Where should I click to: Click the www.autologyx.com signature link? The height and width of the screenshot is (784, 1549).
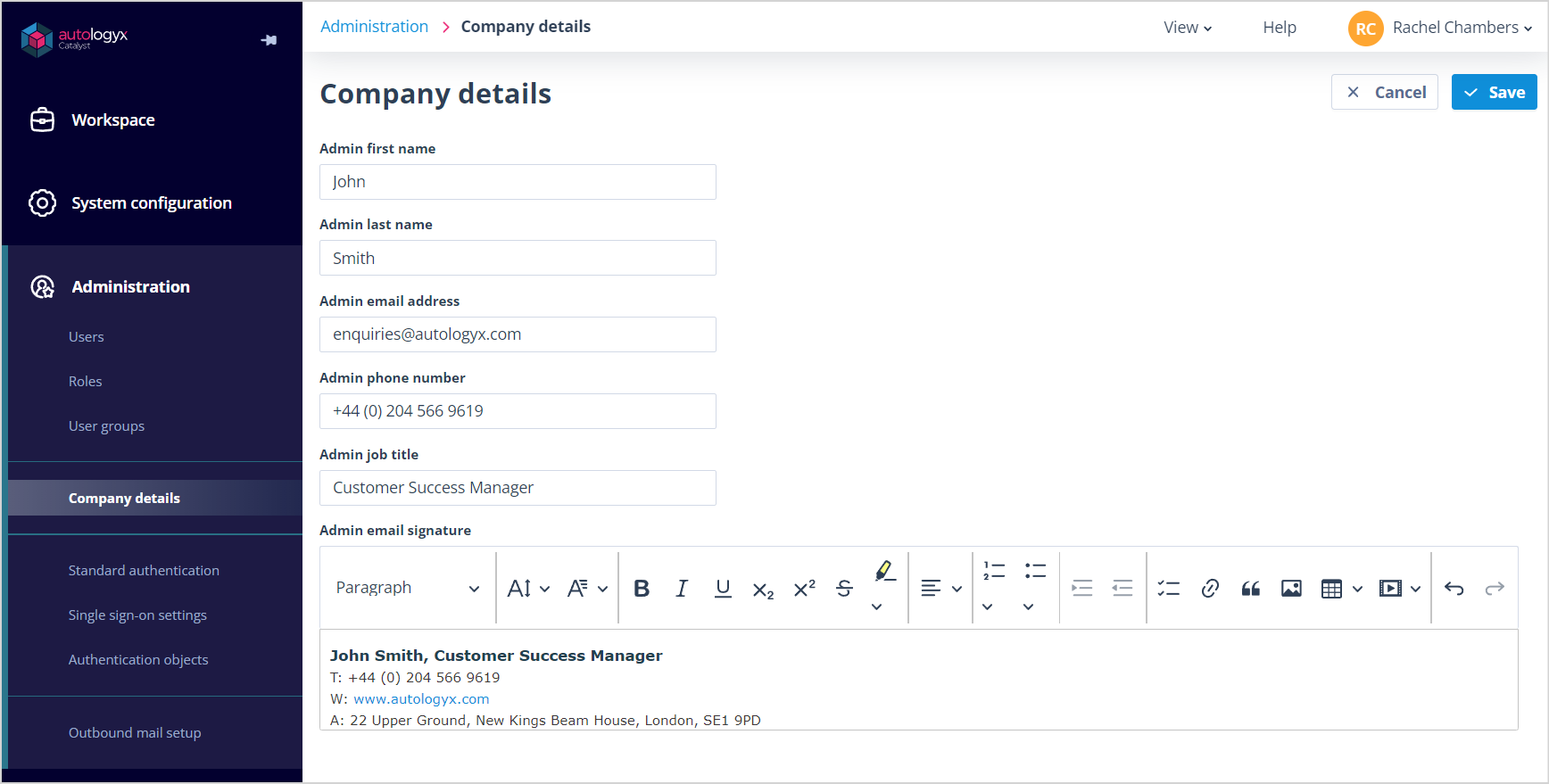pyautogui.click(x=421, y=699)
